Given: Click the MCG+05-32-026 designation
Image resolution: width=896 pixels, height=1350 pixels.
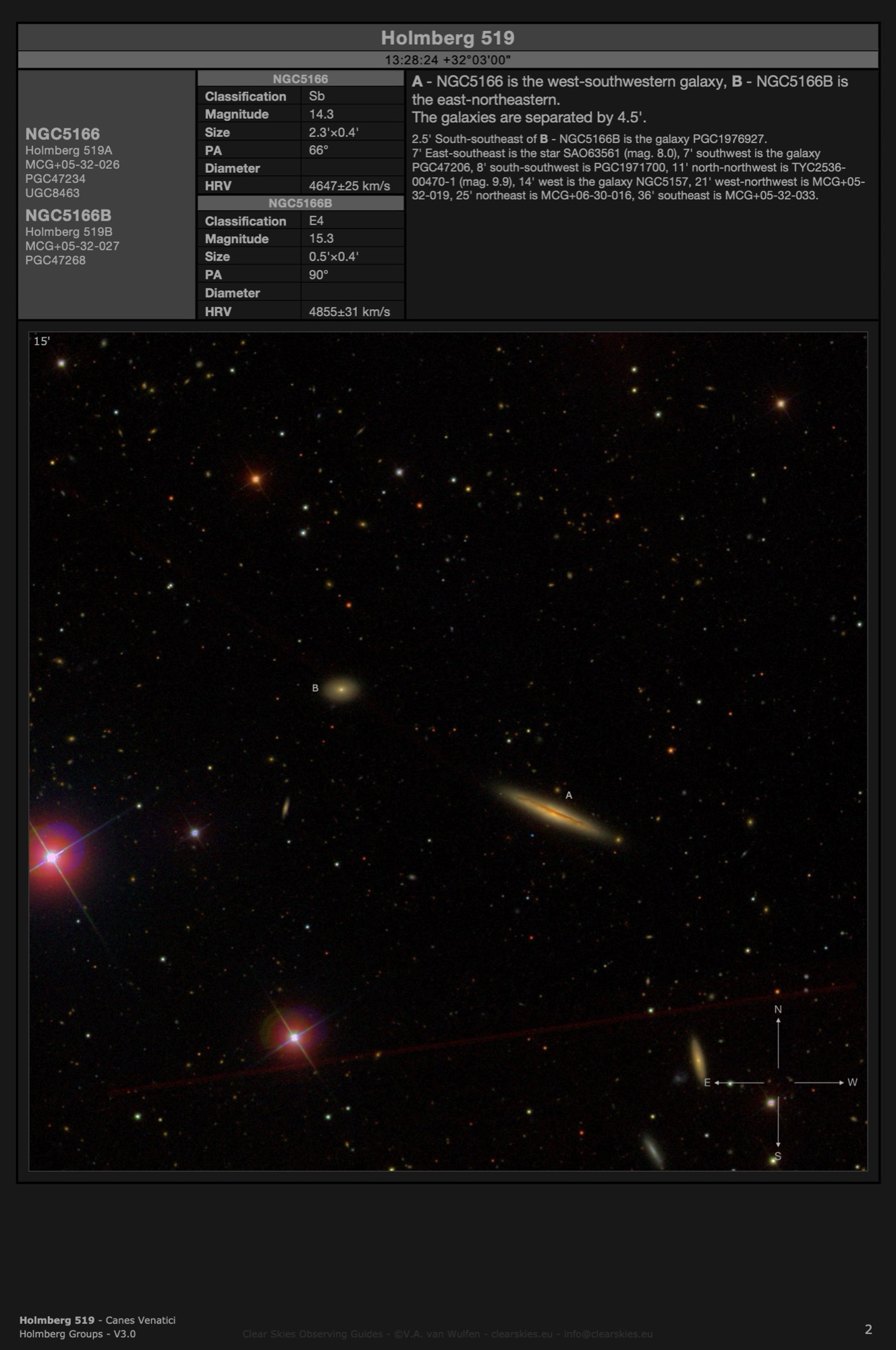Looking at the screenshot, I should pyautogui.click(x=72, y=165).
